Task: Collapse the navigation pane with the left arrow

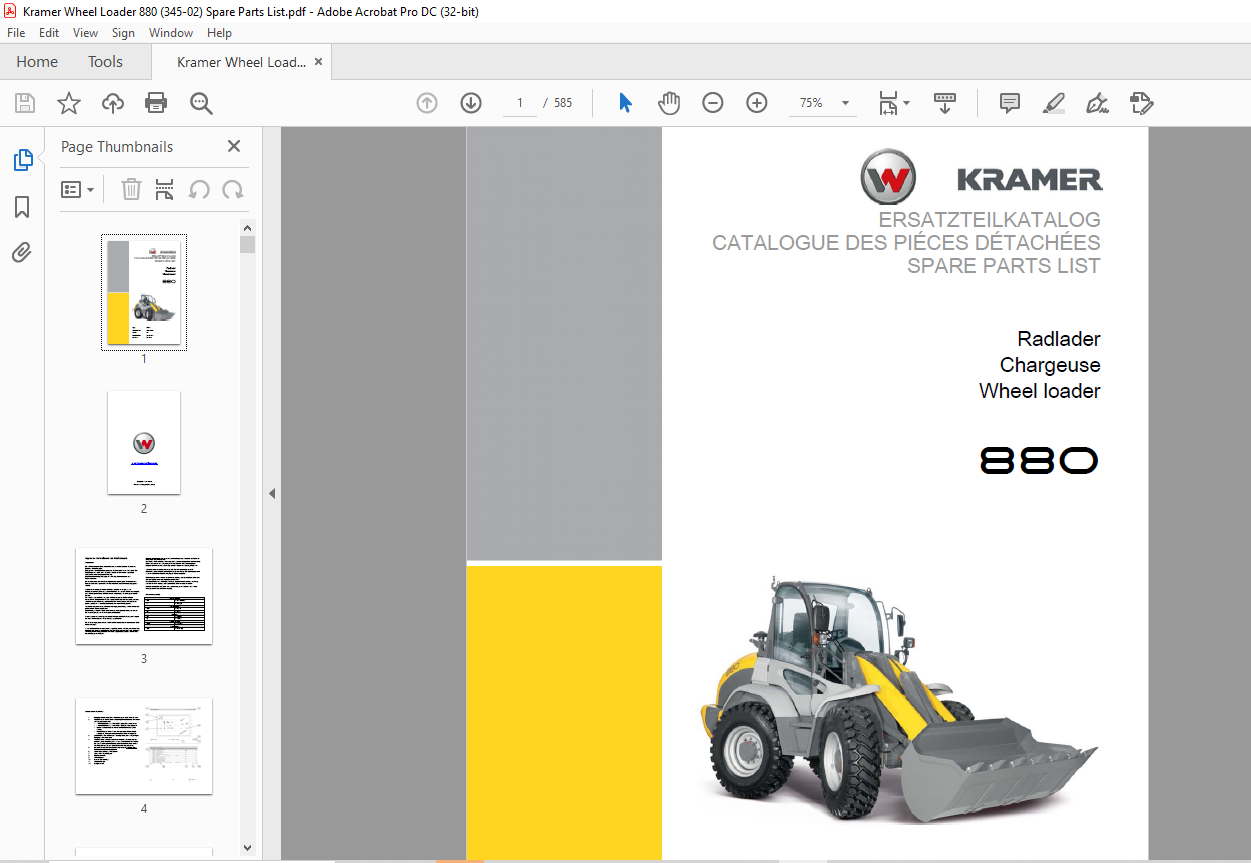Action: [x=271, y=493]
